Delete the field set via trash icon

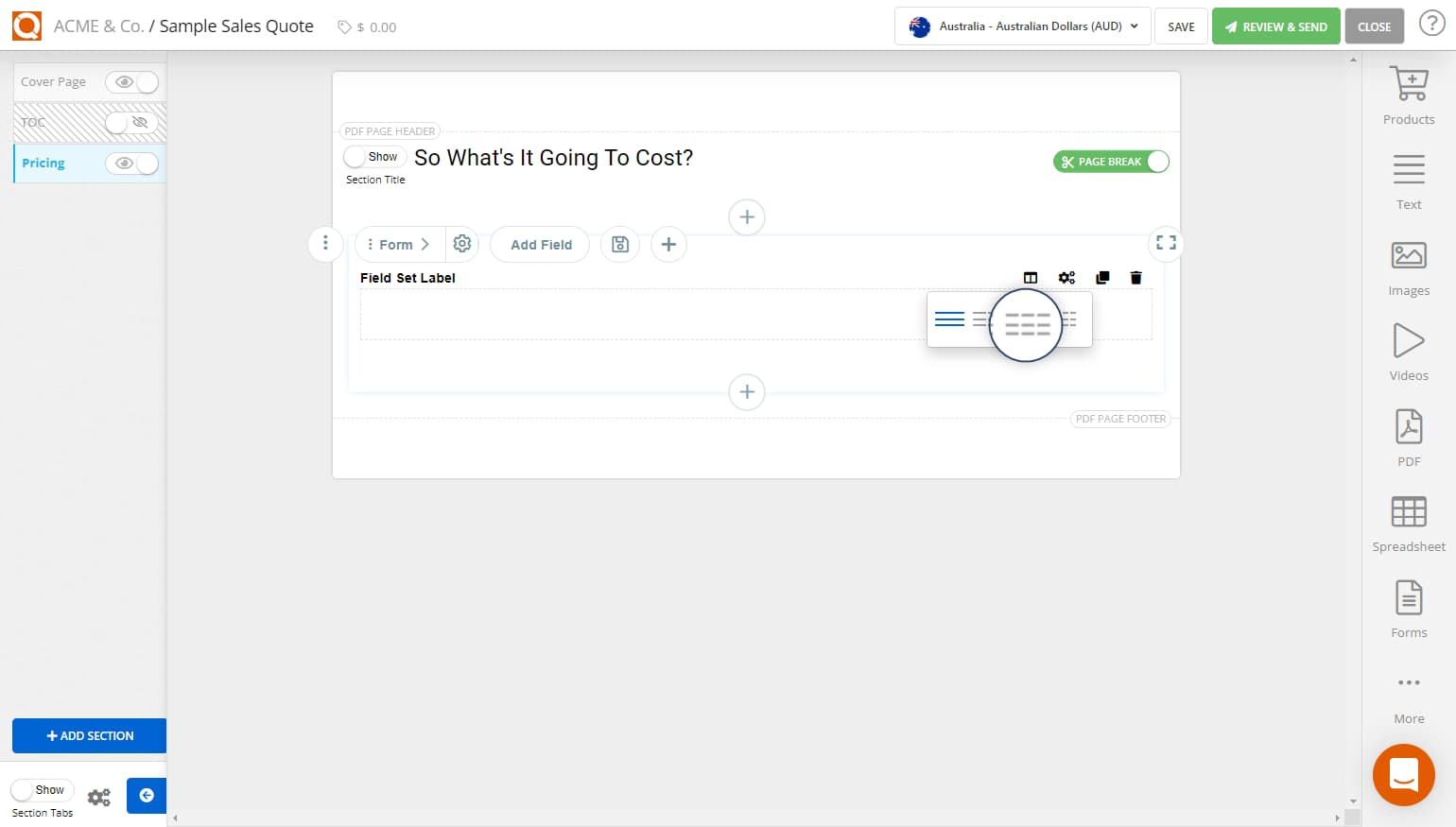[x=1135, y=278]
